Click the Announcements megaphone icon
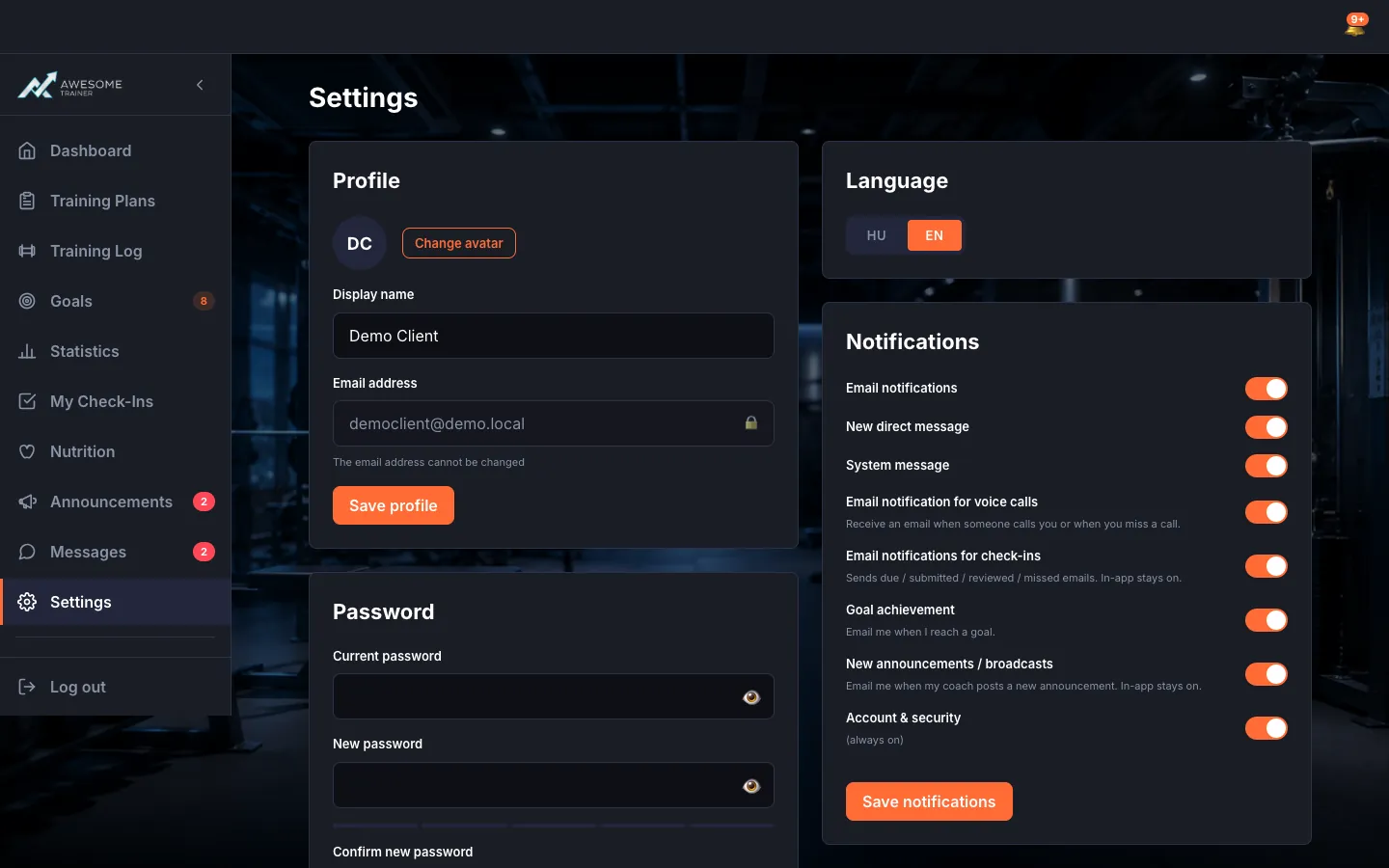This screenshot has height=868, width=1389. point(27,502)
